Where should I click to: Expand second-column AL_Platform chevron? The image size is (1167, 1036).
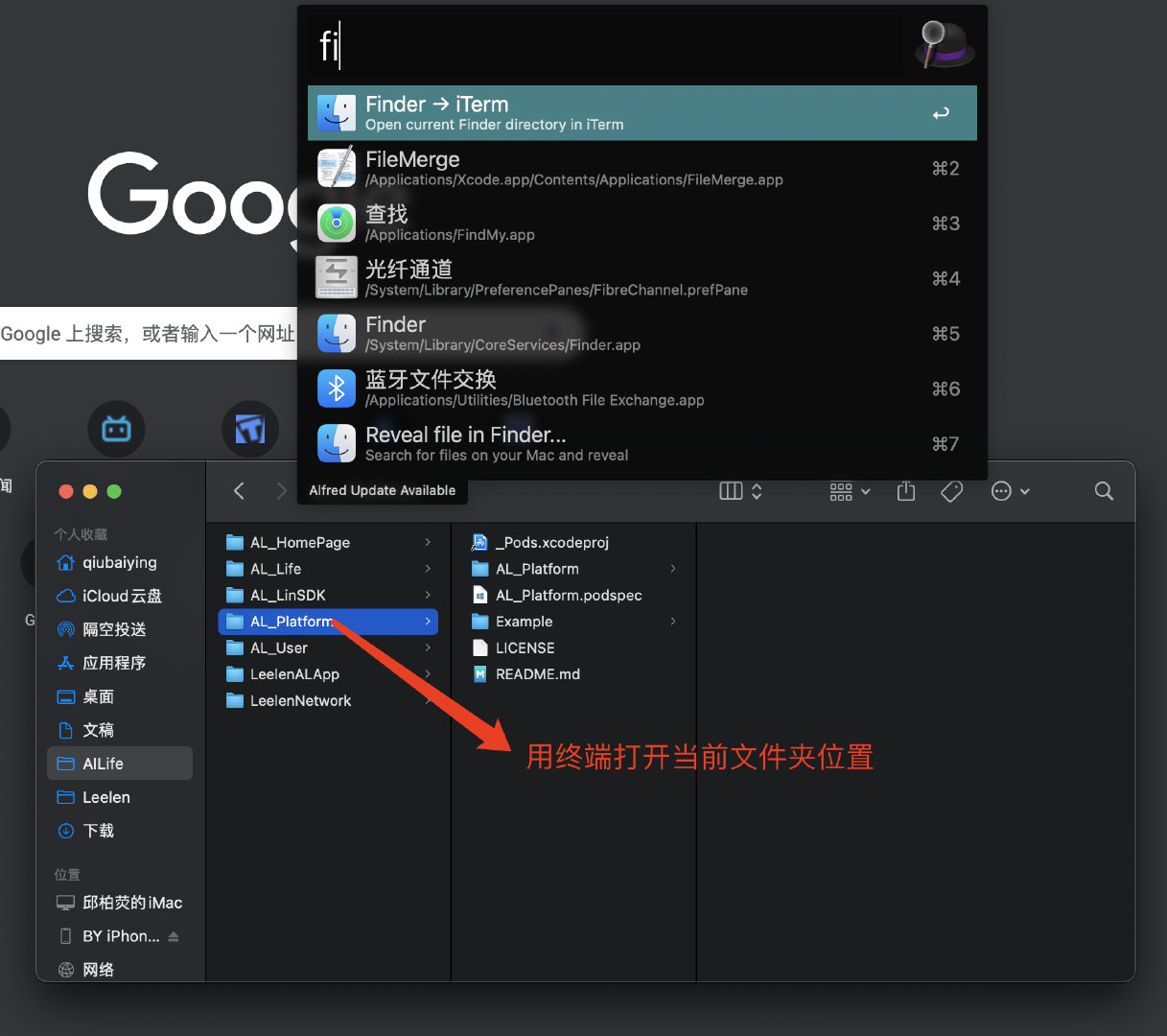tap(673, 569)
